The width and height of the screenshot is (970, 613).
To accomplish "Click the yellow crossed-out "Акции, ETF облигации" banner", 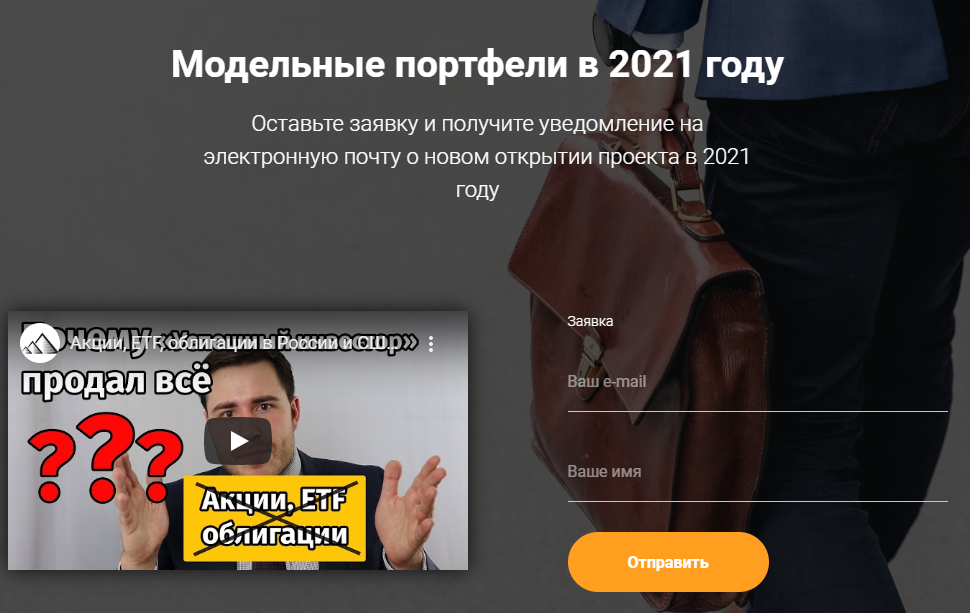I will 274,518.
